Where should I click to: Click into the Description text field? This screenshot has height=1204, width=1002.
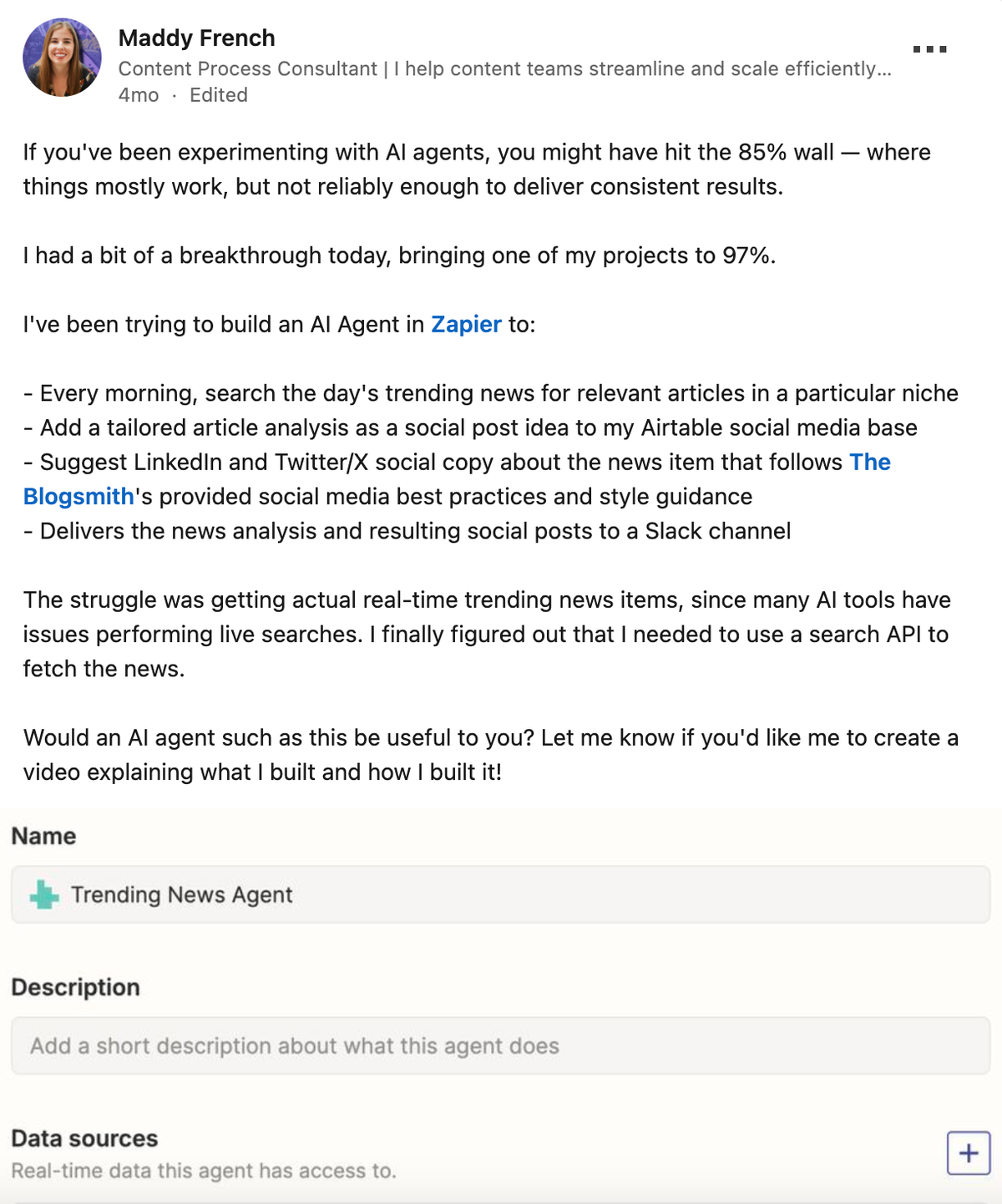pos(501,1045)
